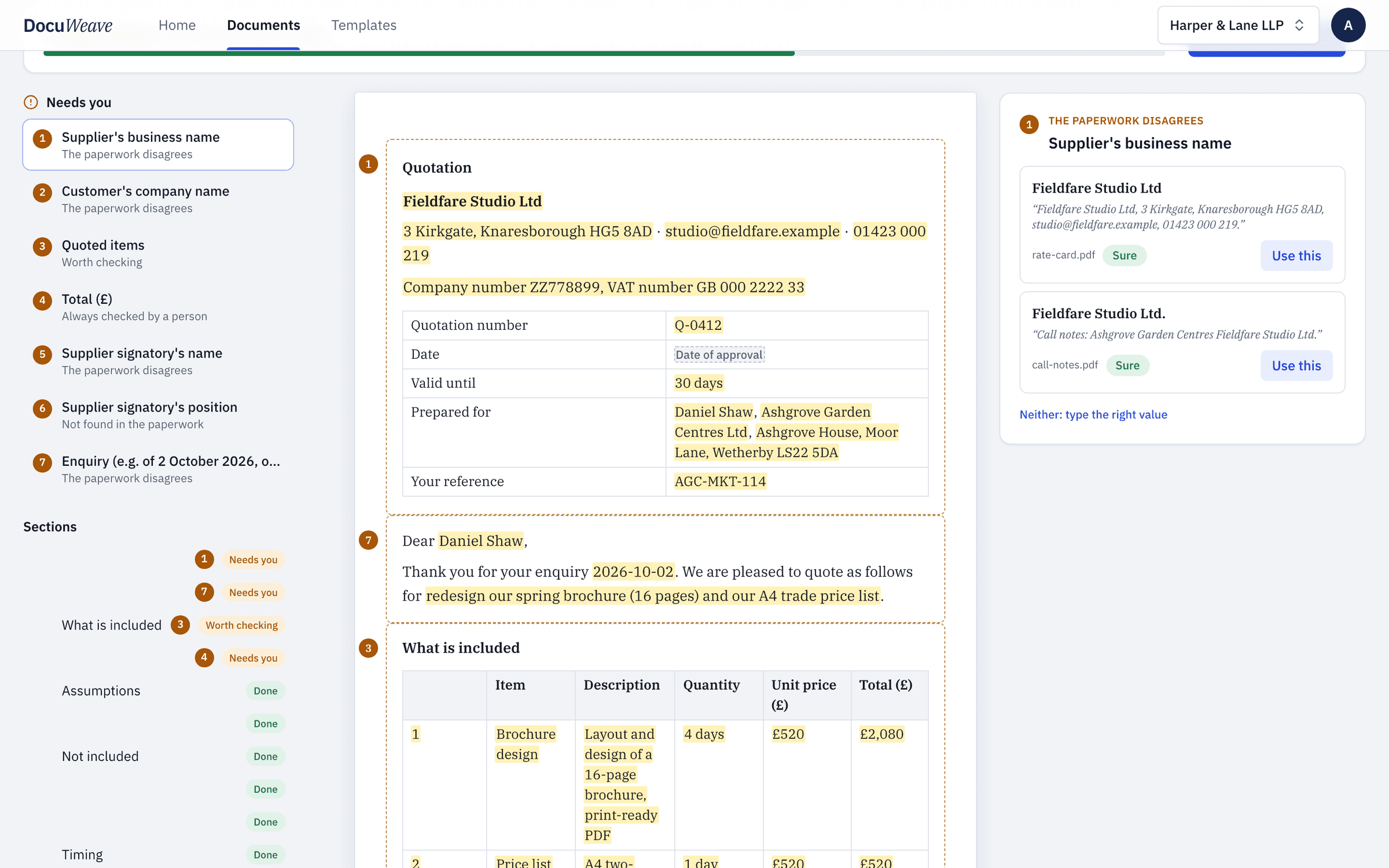Click marker 7 beside the Dear Daniel Shaw paragraph
The height and width of the screenshot is (868, 1389).
tap(368, 540)
